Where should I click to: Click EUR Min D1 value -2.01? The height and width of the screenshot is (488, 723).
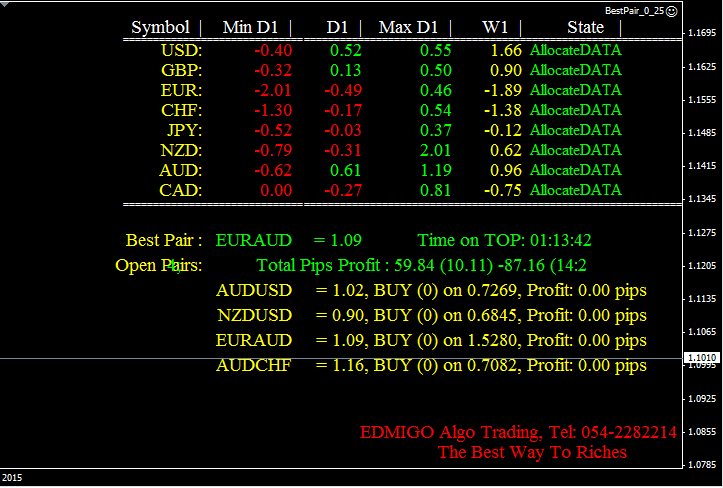(273, 90)
